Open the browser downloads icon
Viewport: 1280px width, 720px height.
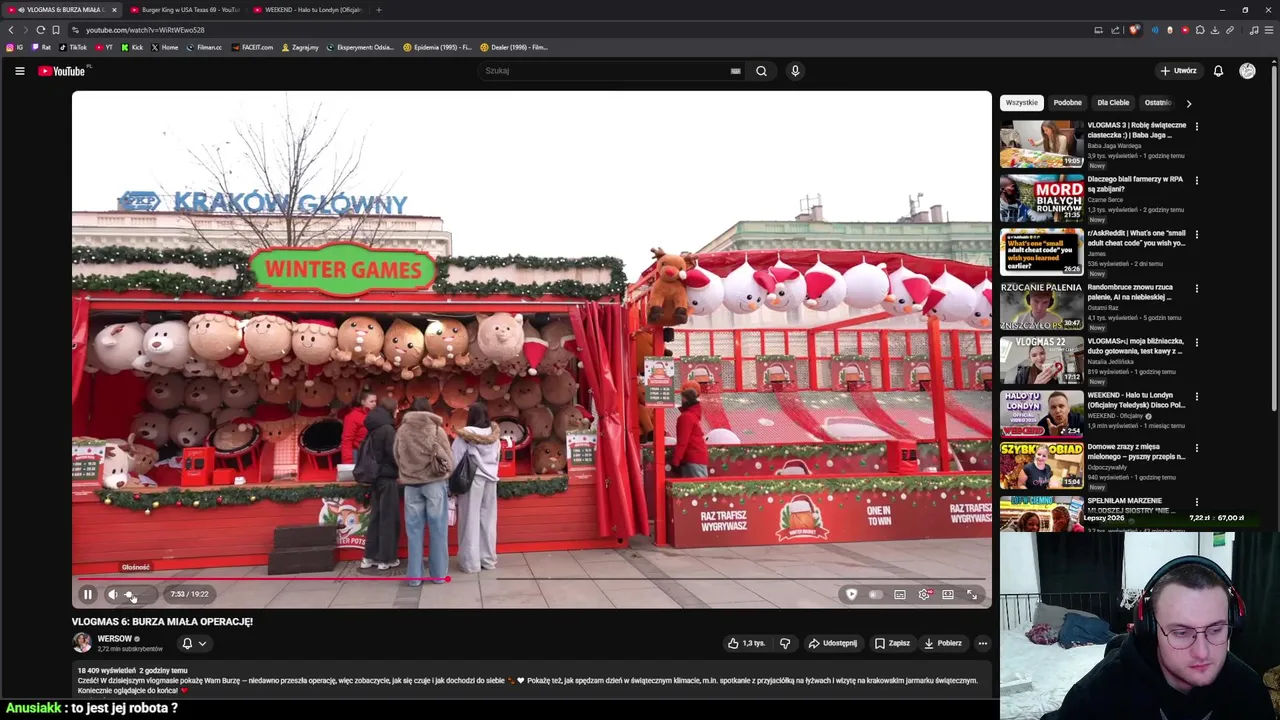(x=1215, y=30)
